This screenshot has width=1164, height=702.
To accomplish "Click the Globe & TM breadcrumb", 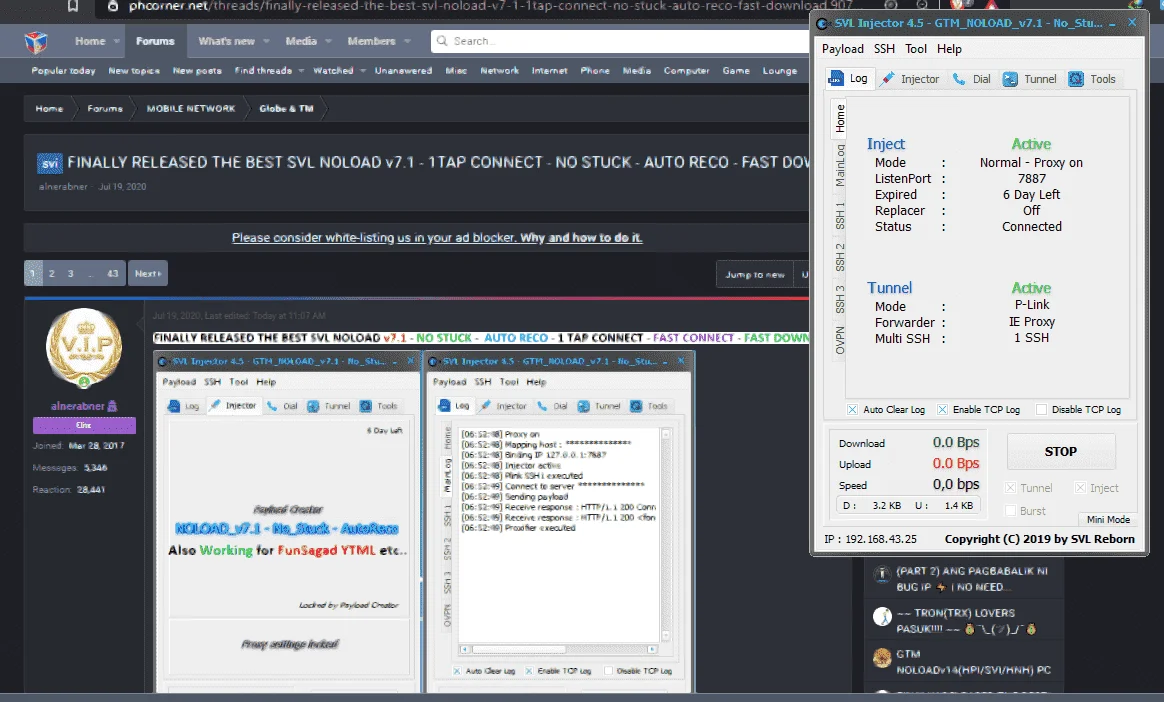I will 286,108.
